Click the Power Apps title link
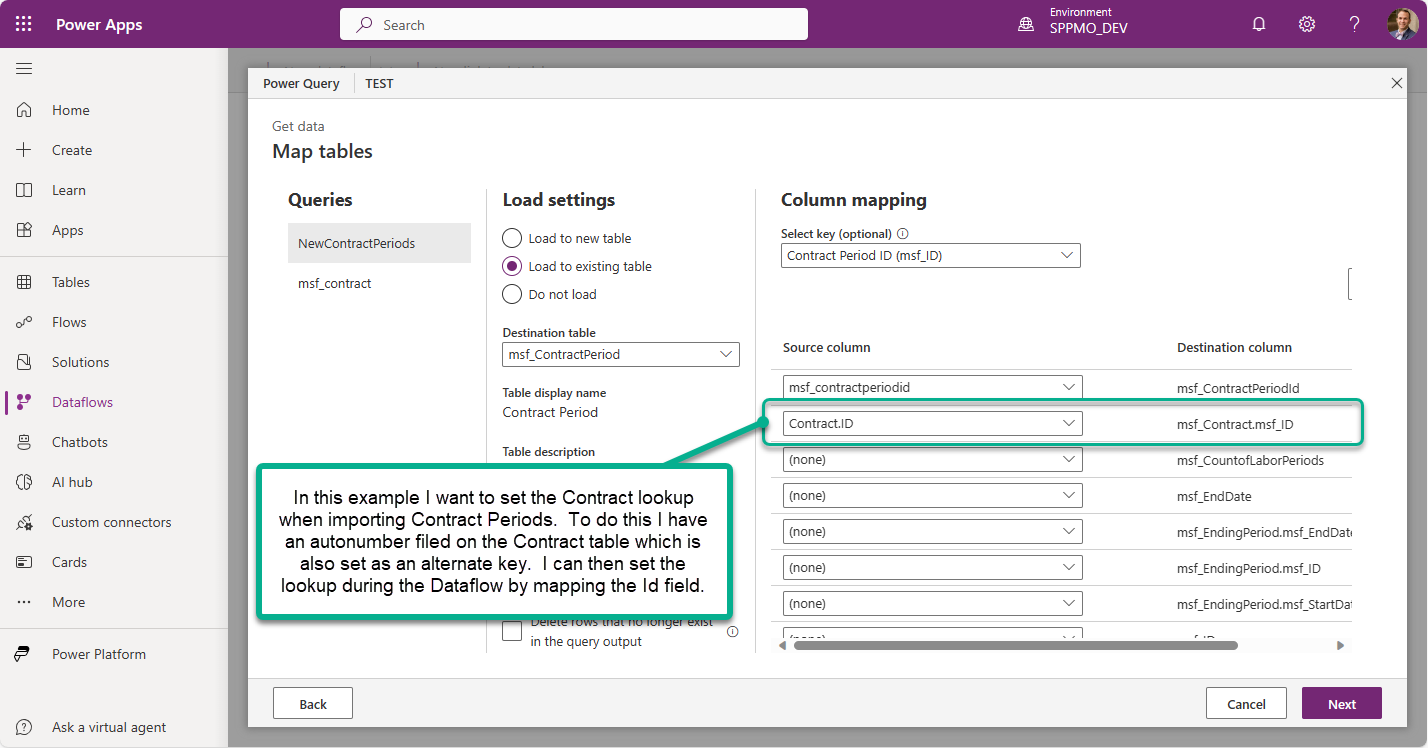This screenshot has height=748, width=1428. (99, 24)
